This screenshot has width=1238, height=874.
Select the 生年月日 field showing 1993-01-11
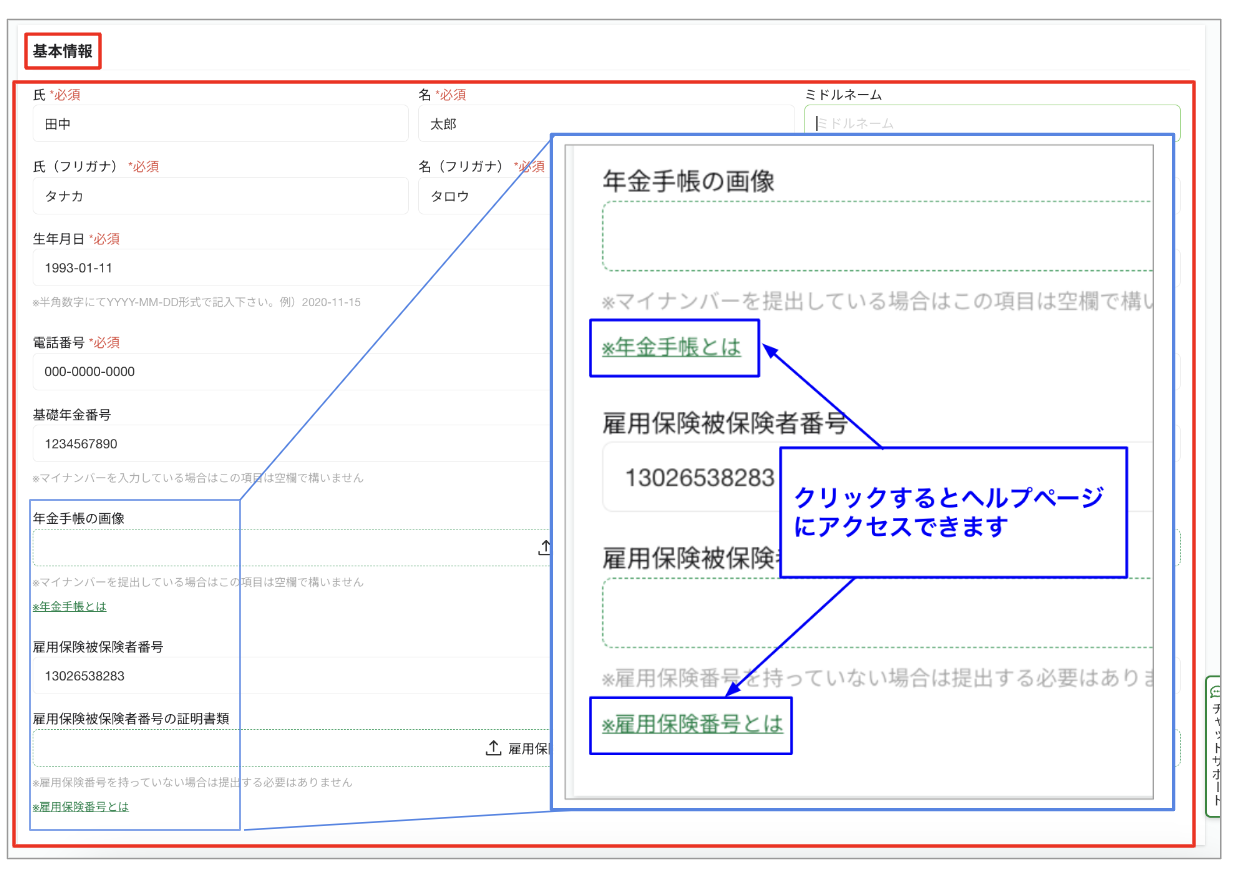coord(292,268)
